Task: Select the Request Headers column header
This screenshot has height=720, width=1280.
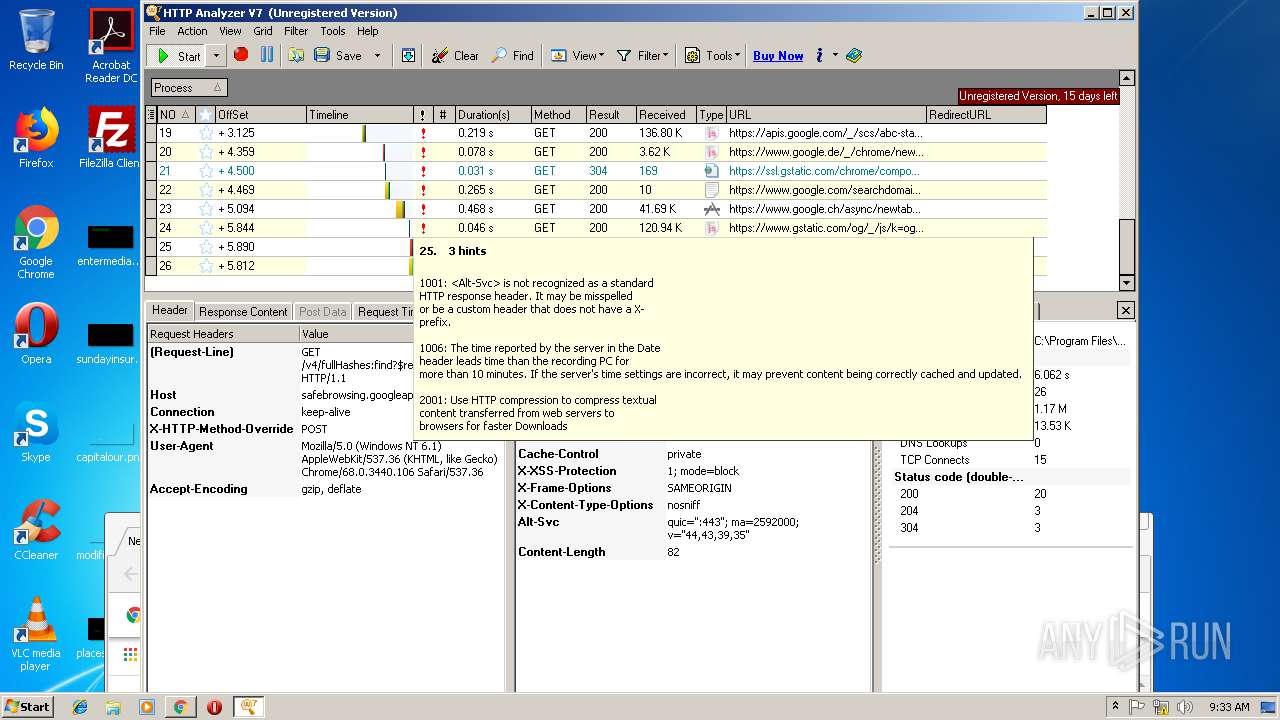Action: click(224, 334)
